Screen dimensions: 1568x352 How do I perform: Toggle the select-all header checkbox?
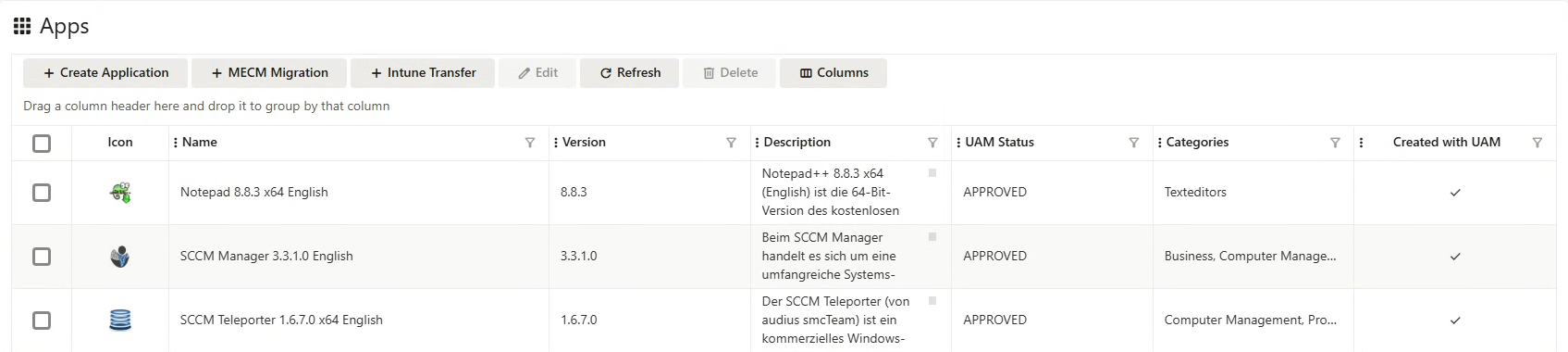click(x=42, y=144)
